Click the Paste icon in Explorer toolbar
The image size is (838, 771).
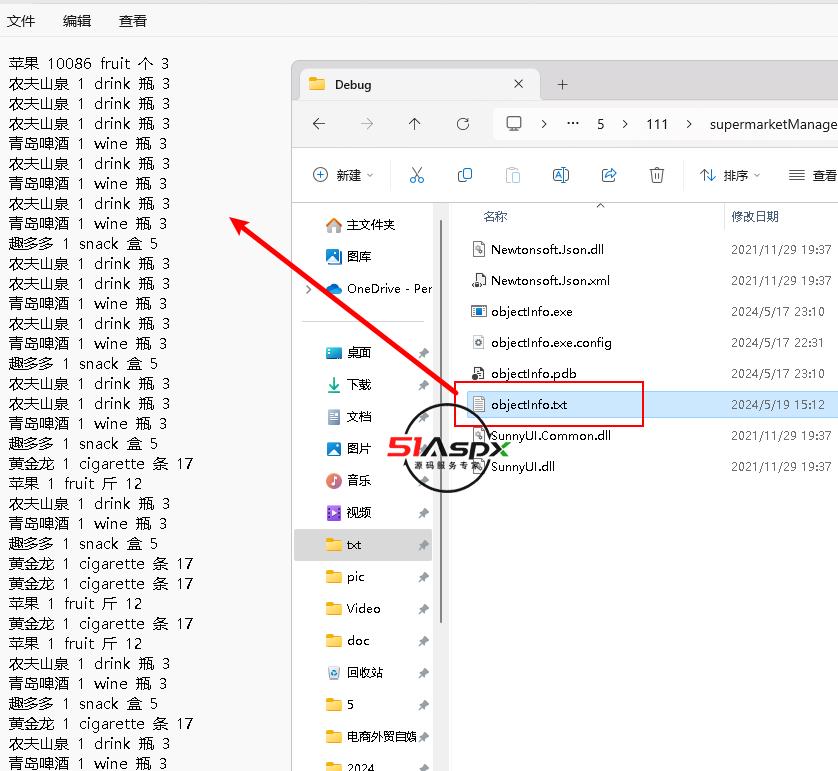[x=513, y=175]
